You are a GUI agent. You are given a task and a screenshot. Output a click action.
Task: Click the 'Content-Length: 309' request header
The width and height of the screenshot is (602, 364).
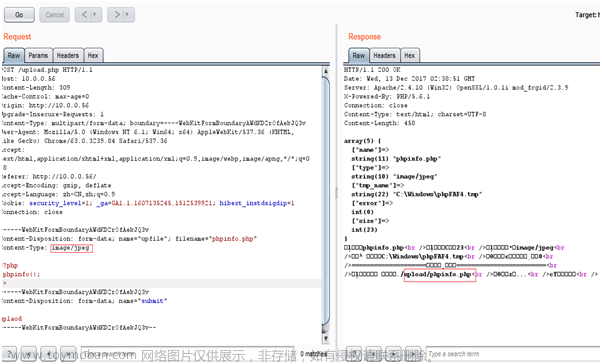coord(35,88)
